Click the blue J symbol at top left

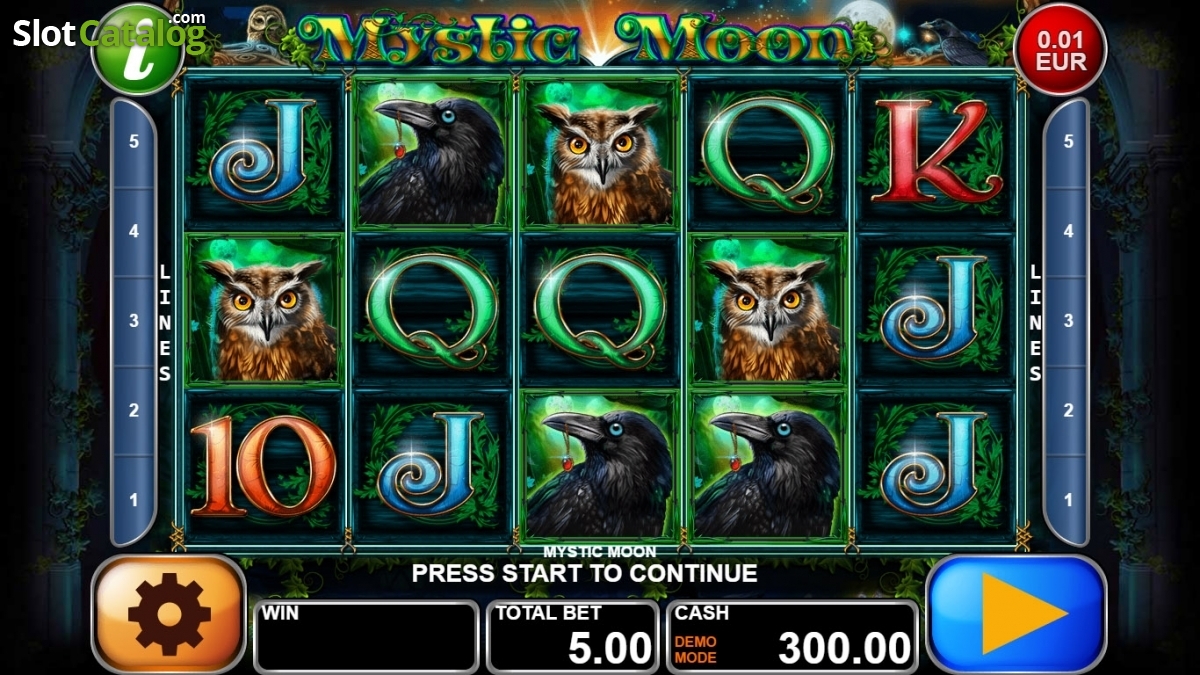coord(264,152)
